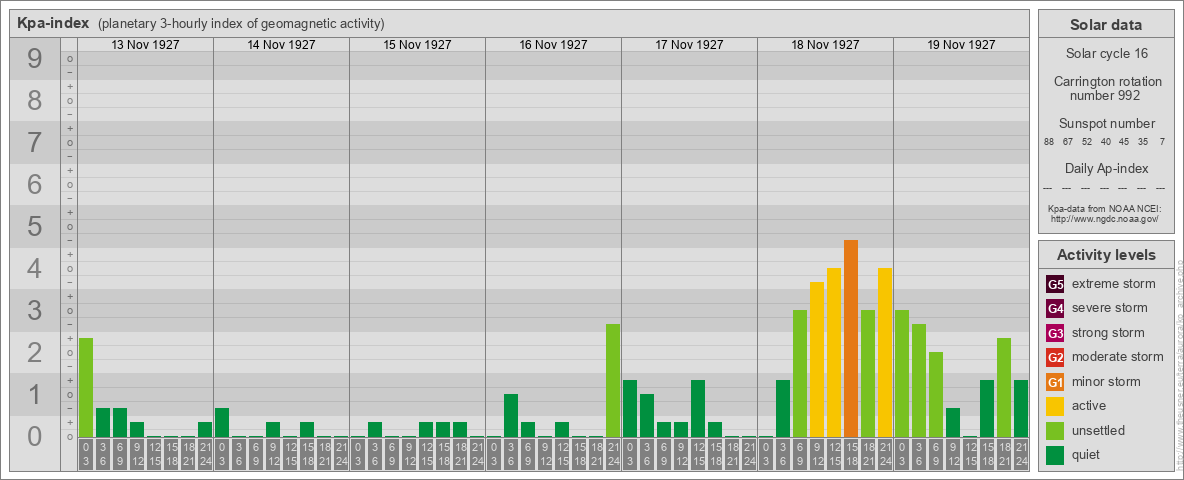Click the '0 3' time label under 13 Nov
Screen dimensions: 1184x480
(86, 455)
